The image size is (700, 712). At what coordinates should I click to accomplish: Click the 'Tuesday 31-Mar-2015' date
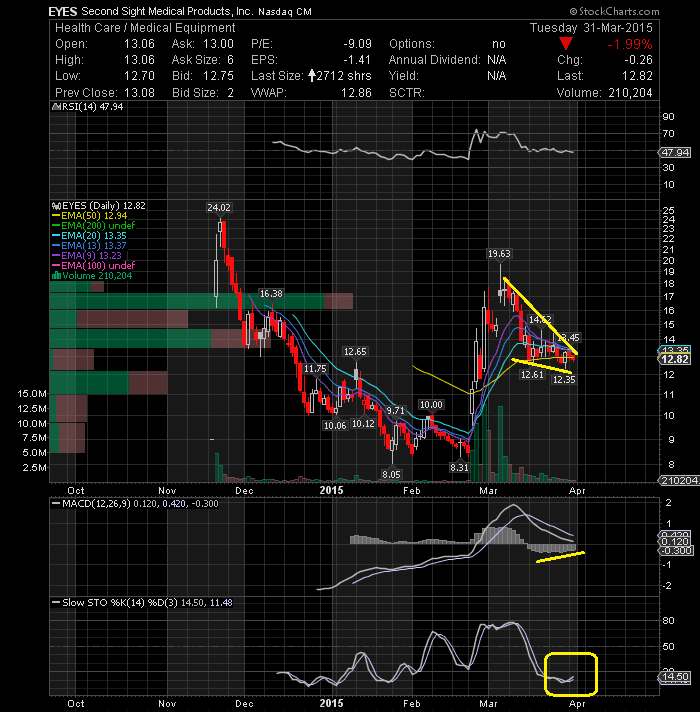click(591, 28)
